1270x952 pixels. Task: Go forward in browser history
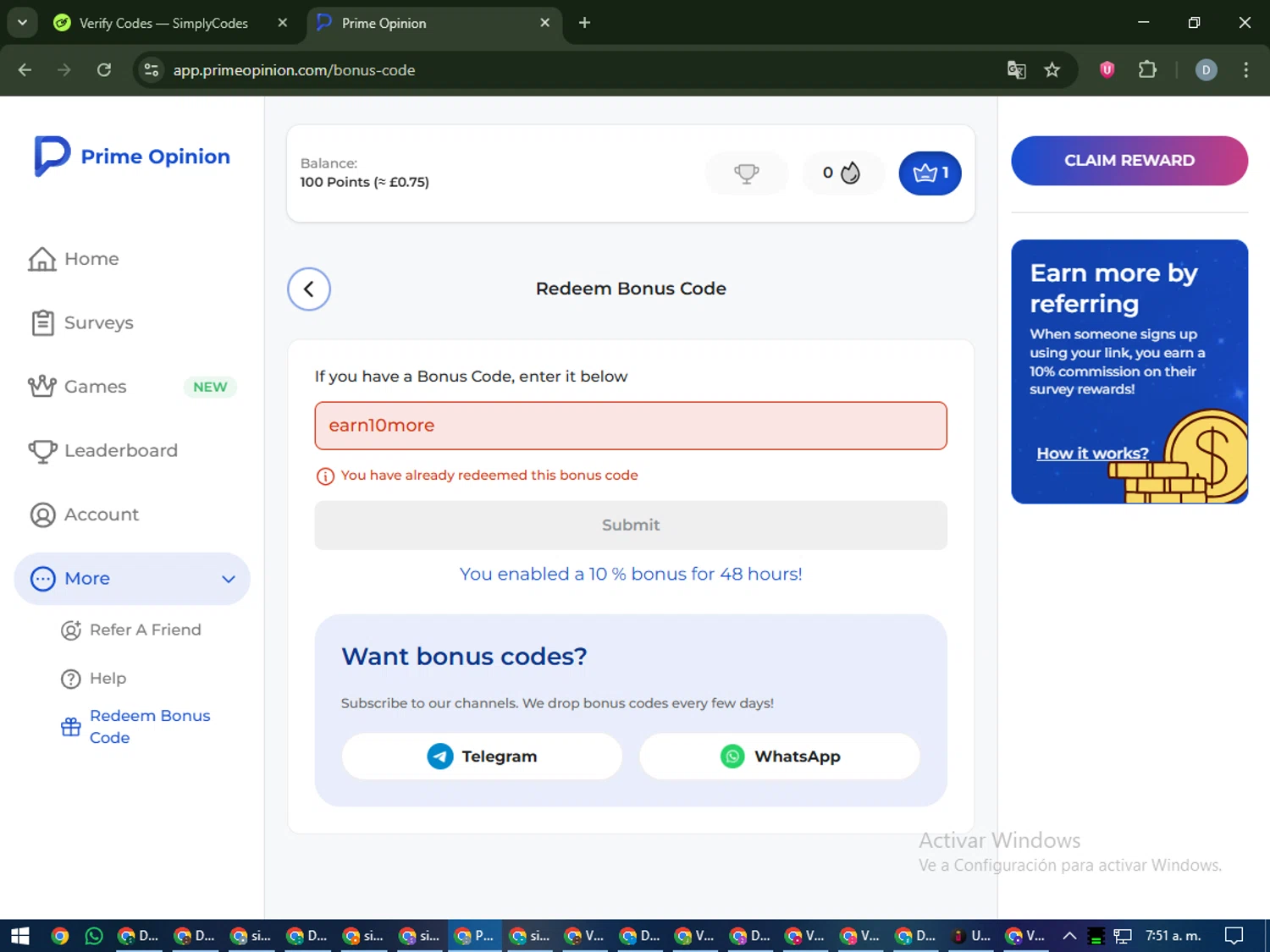click(x=64, y=70)
